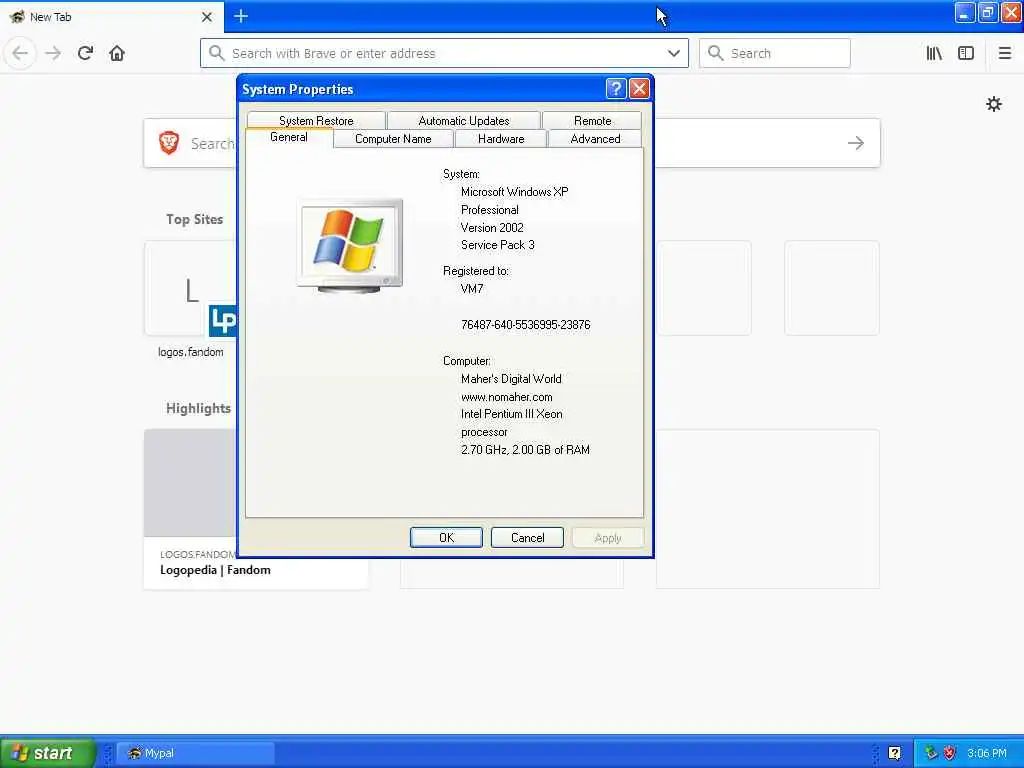Screen dimensions: 1024x768
Task: Close the System Properties dialog
Action: (x=639, y=89)
